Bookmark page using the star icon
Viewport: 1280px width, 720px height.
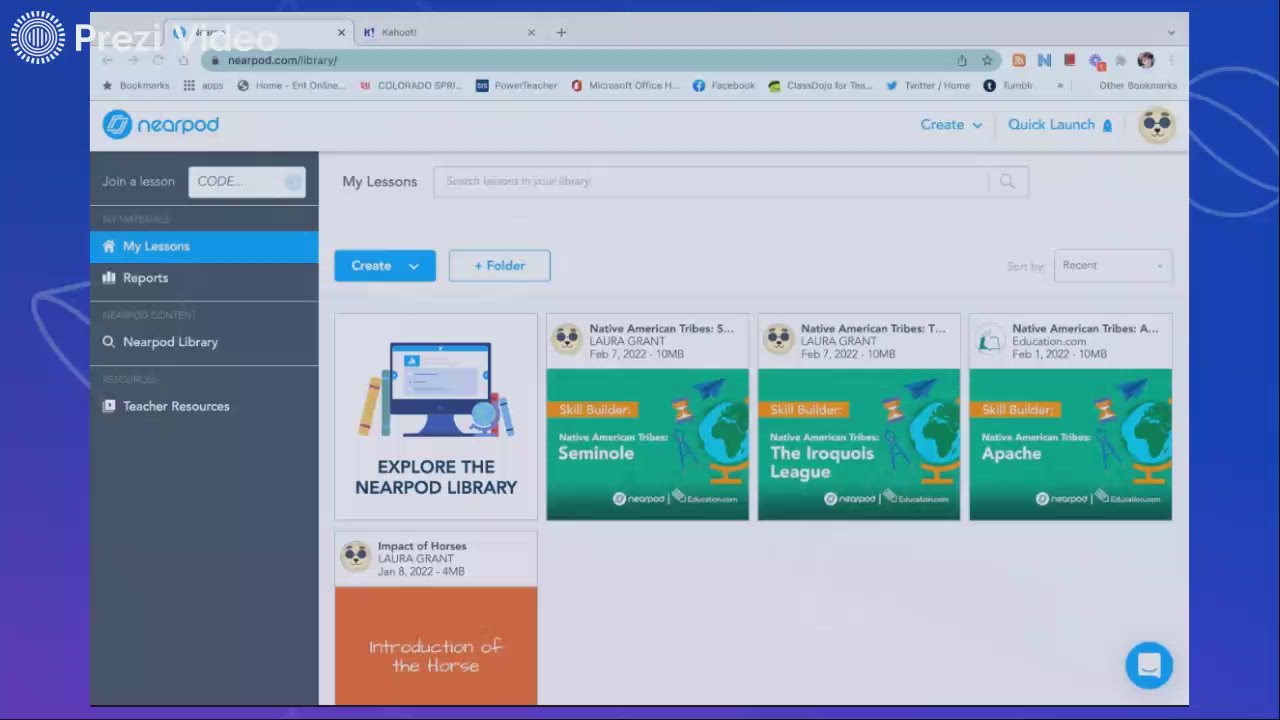[x=987, y=60]
